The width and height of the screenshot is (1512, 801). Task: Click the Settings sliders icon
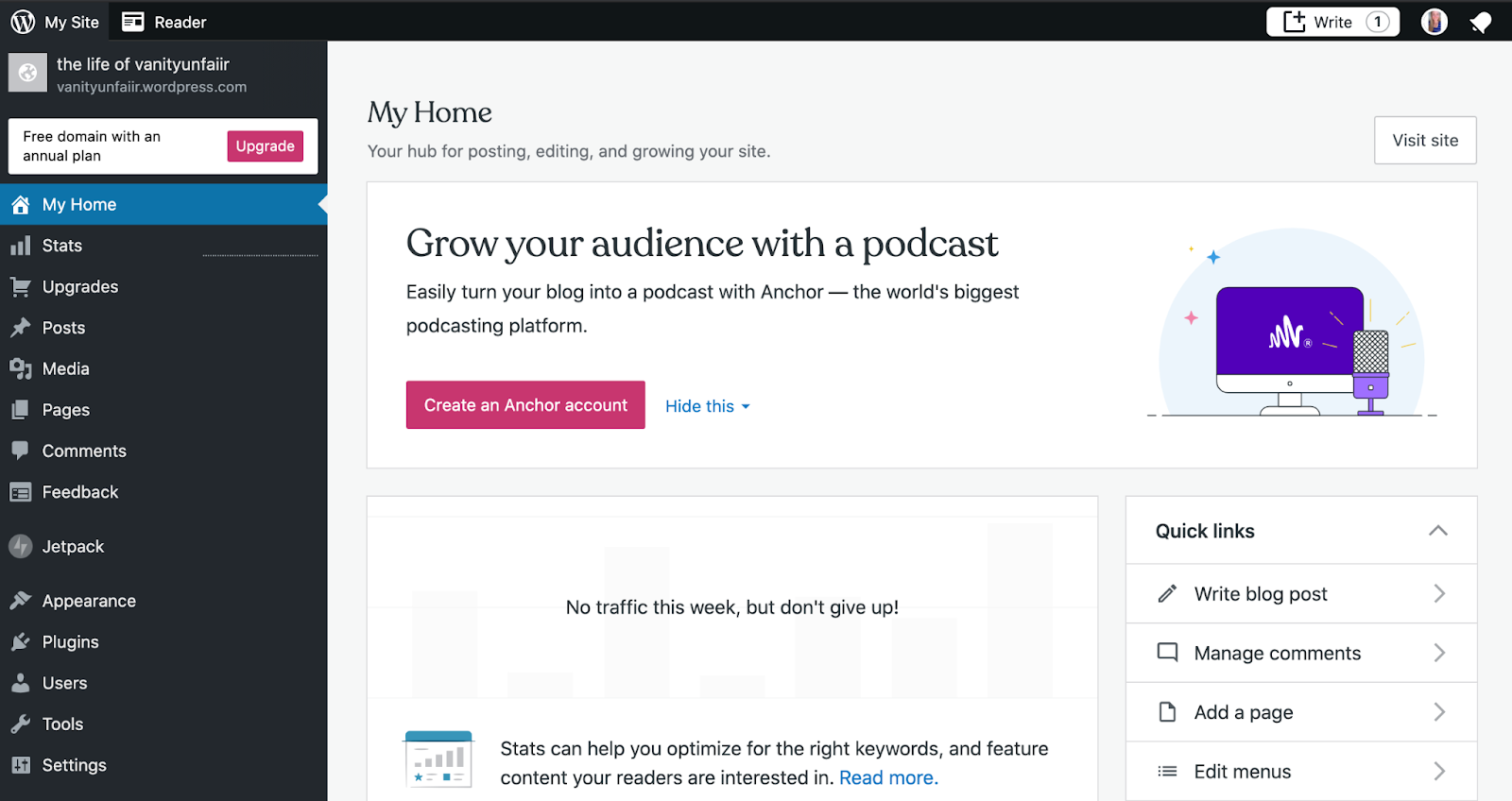(21, 765)
